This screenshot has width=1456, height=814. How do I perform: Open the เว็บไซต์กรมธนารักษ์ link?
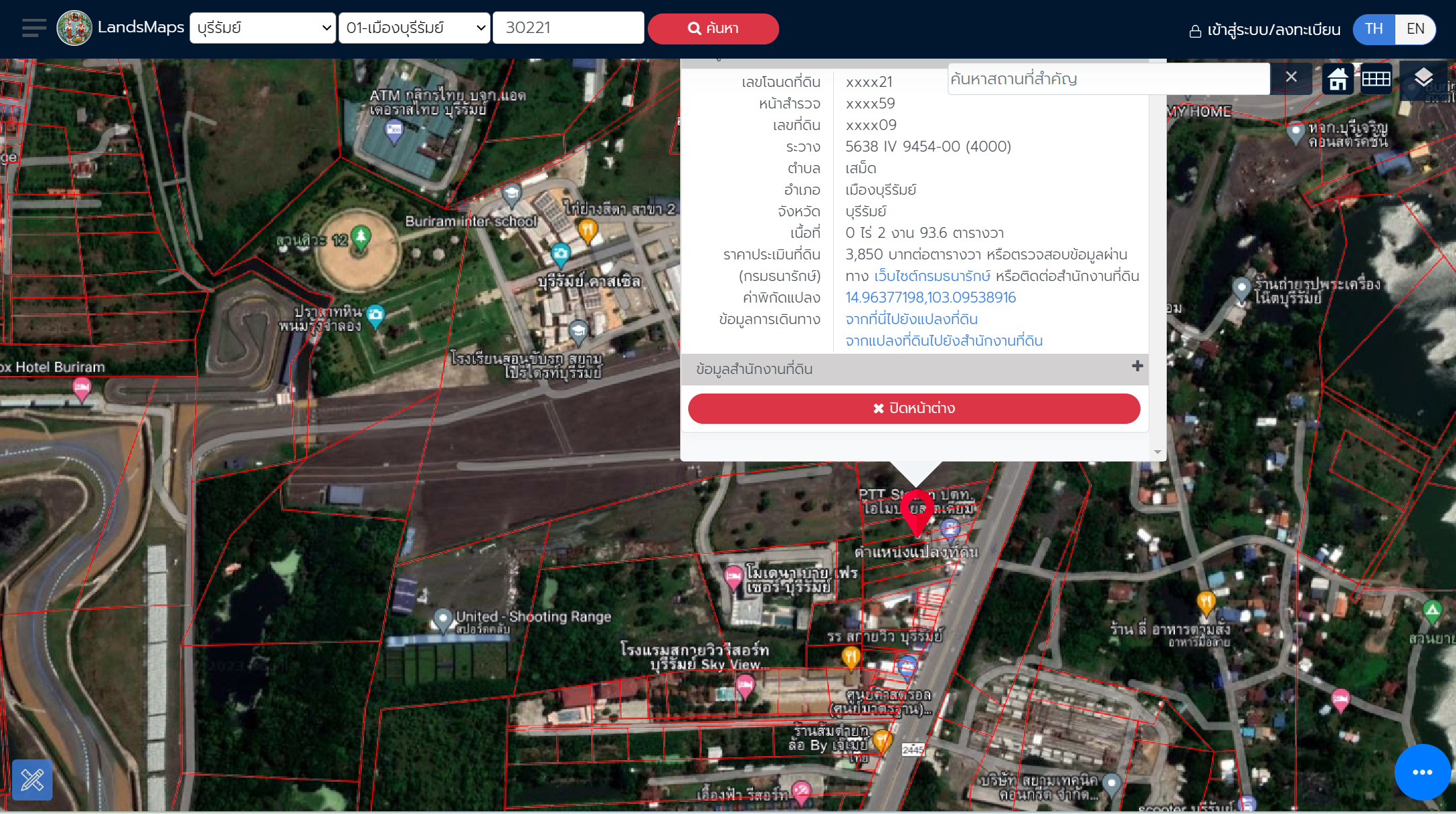click(x=932, y=276)
